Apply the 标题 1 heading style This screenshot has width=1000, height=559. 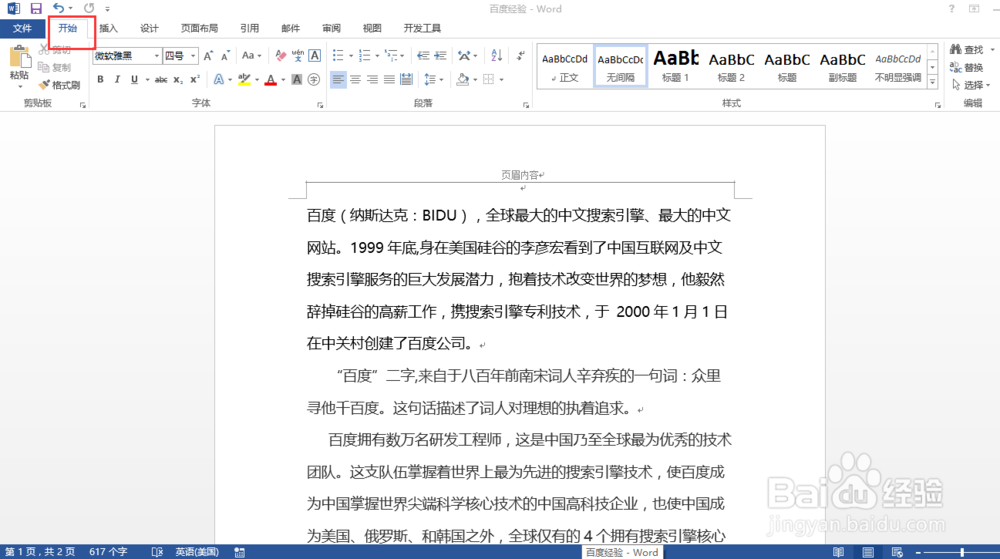675,66
